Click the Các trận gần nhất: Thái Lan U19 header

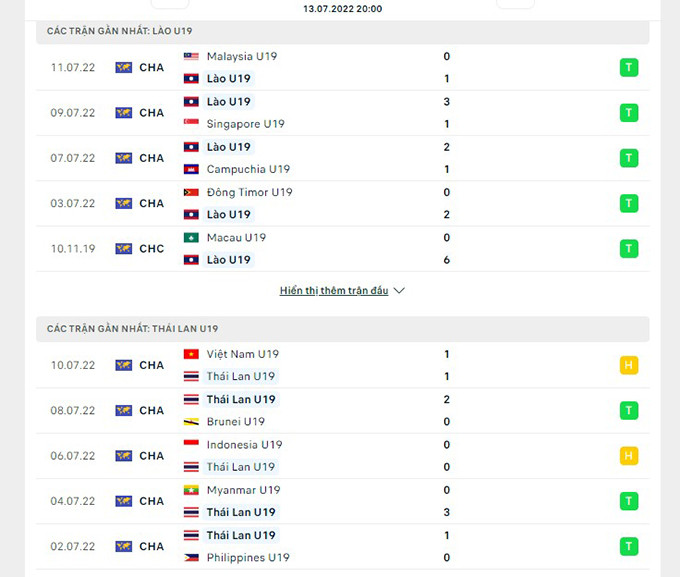tap(132, 329)
